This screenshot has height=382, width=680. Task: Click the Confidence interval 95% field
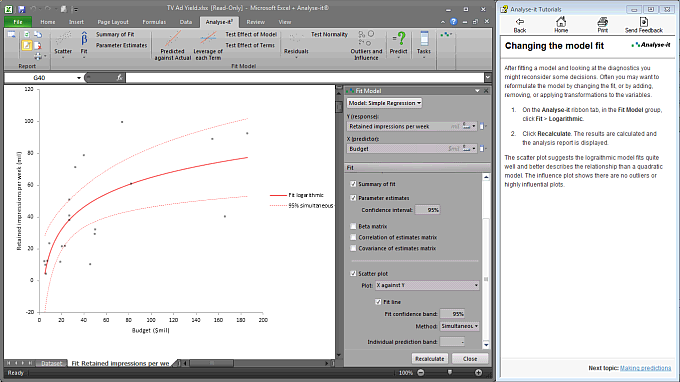427,210
